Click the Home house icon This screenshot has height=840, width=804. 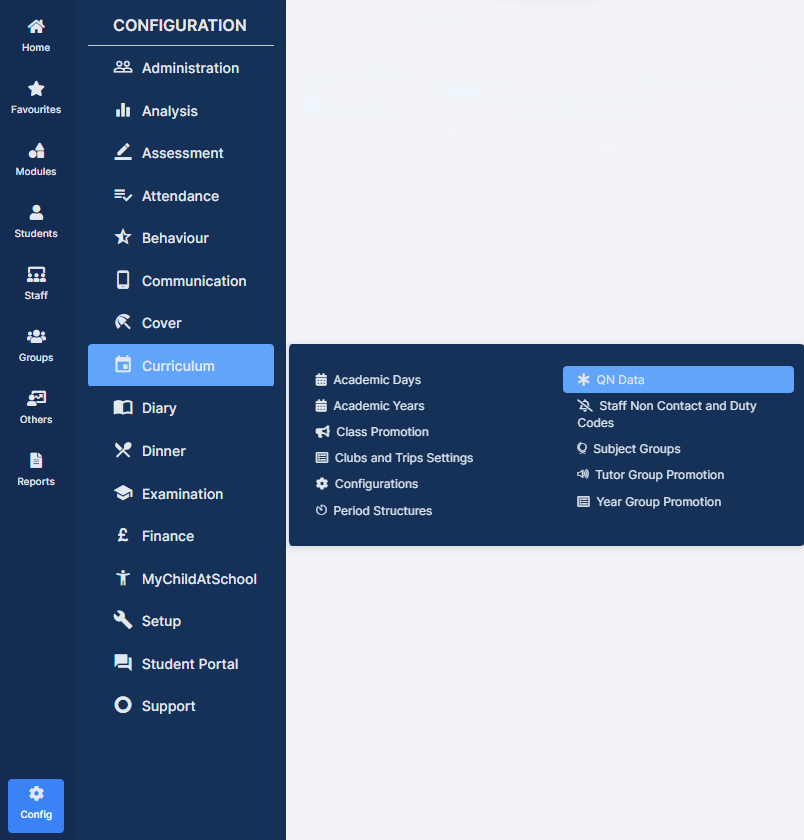36,26
